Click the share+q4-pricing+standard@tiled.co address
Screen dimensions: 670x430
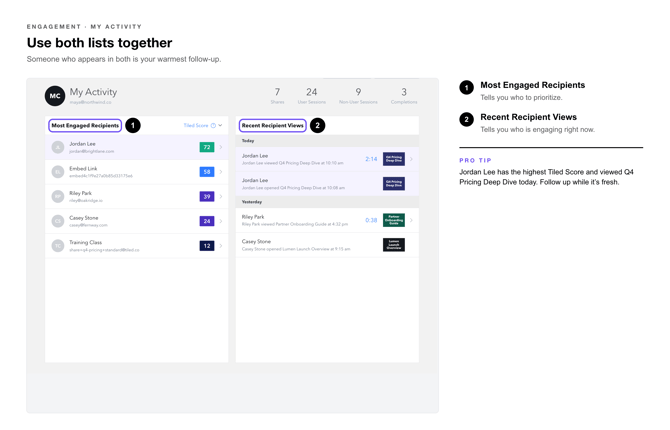[104, 250]
